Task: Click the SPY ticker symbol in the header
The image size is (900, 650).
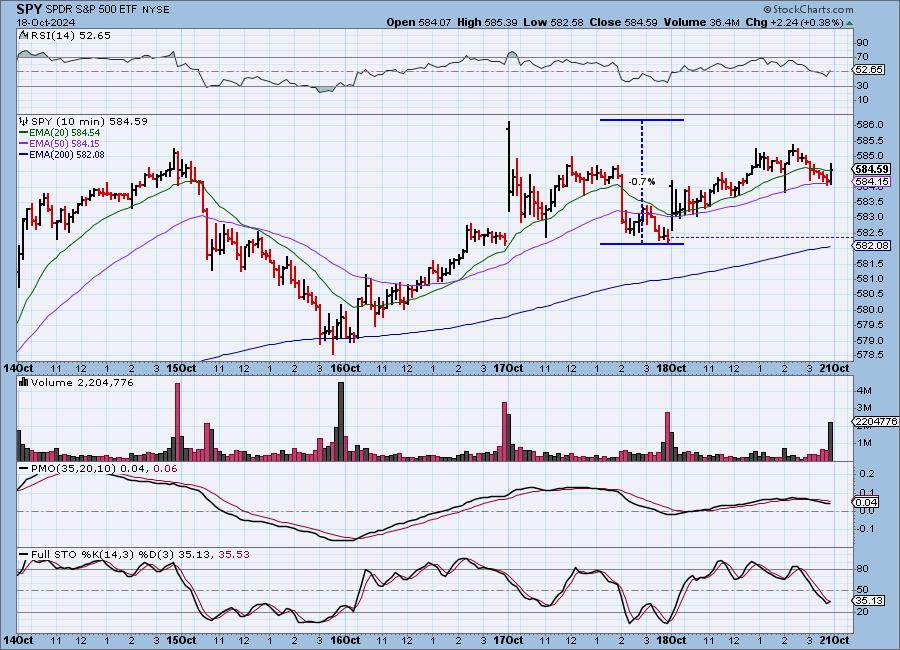Action: 28,9
